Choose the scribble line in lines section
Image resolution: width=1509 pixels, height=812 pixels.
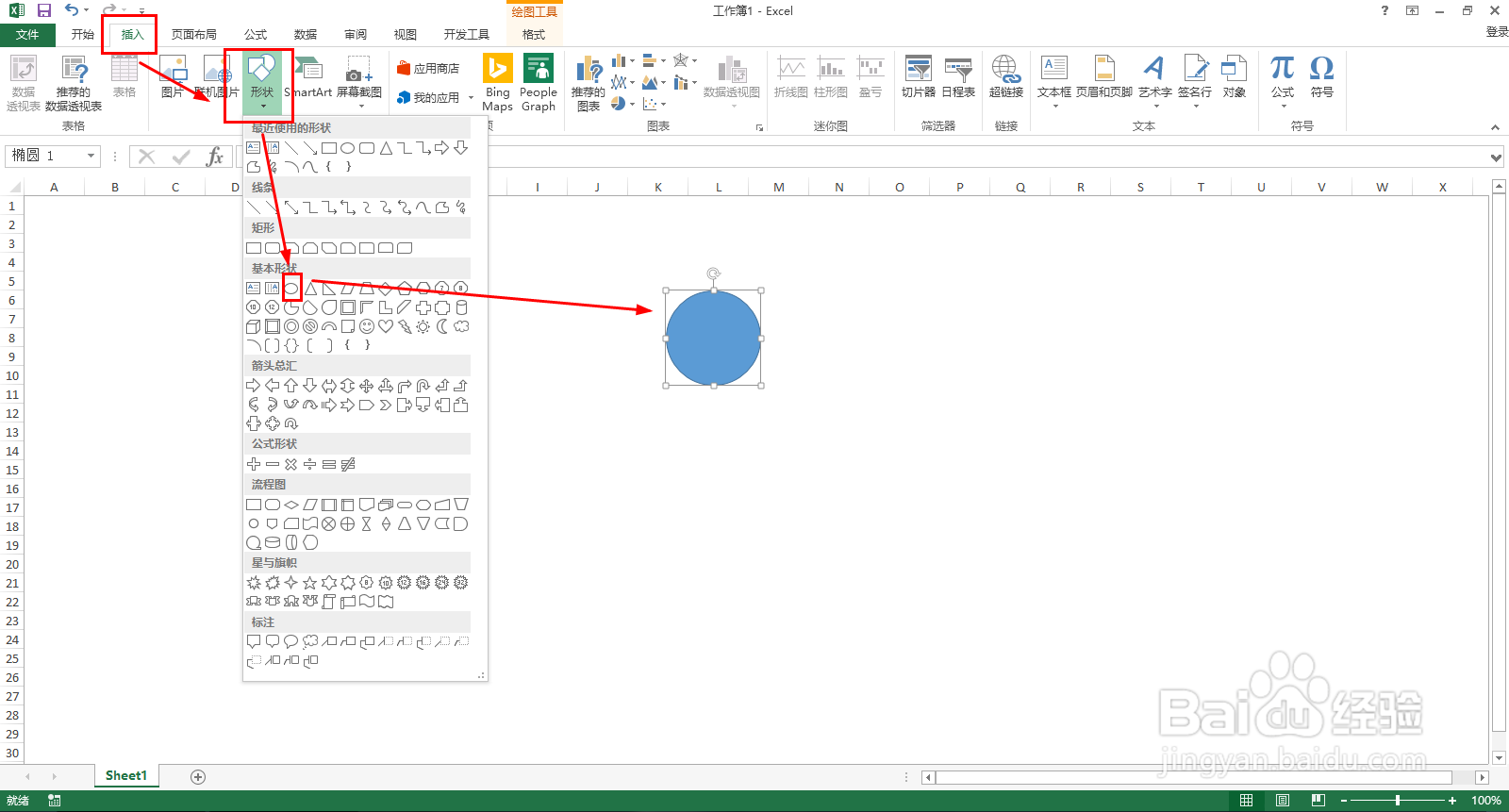[x=461, y=207]
